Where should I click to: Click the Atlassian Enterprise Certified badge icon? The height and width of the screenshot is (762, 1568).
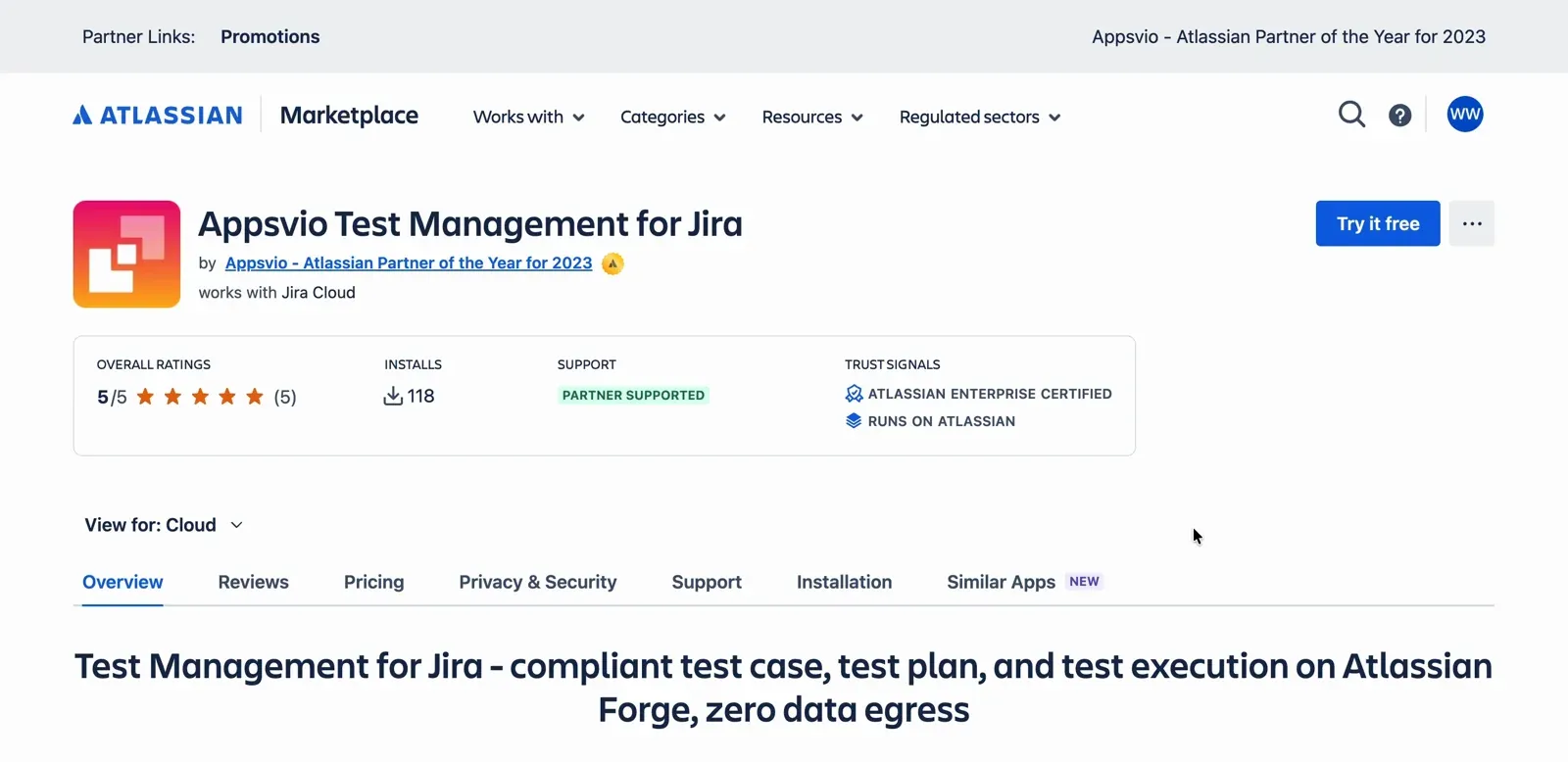coord(854,394)
